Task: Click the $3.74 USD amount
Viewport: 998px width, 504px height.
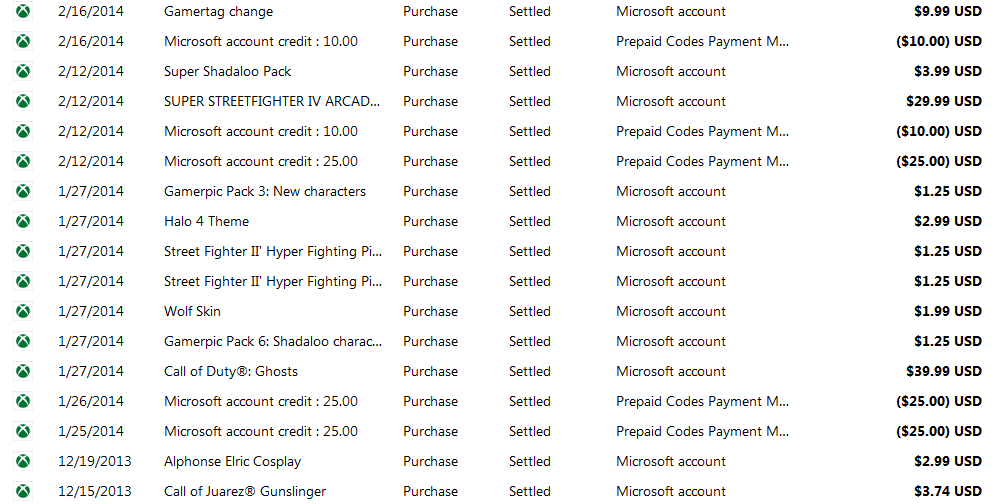Action: point(948,491)
